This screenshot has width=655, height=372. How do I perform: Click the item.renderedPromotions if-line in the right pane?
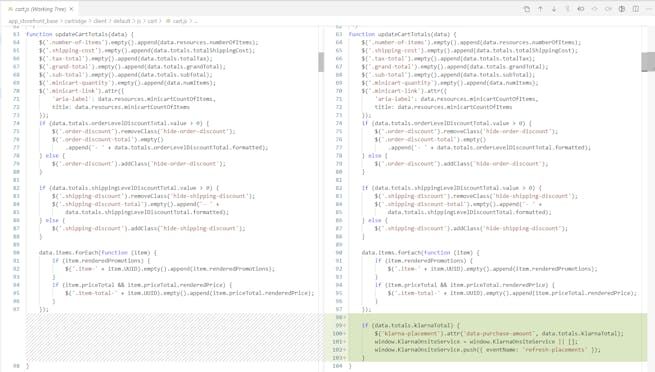(x=423, y=261)
